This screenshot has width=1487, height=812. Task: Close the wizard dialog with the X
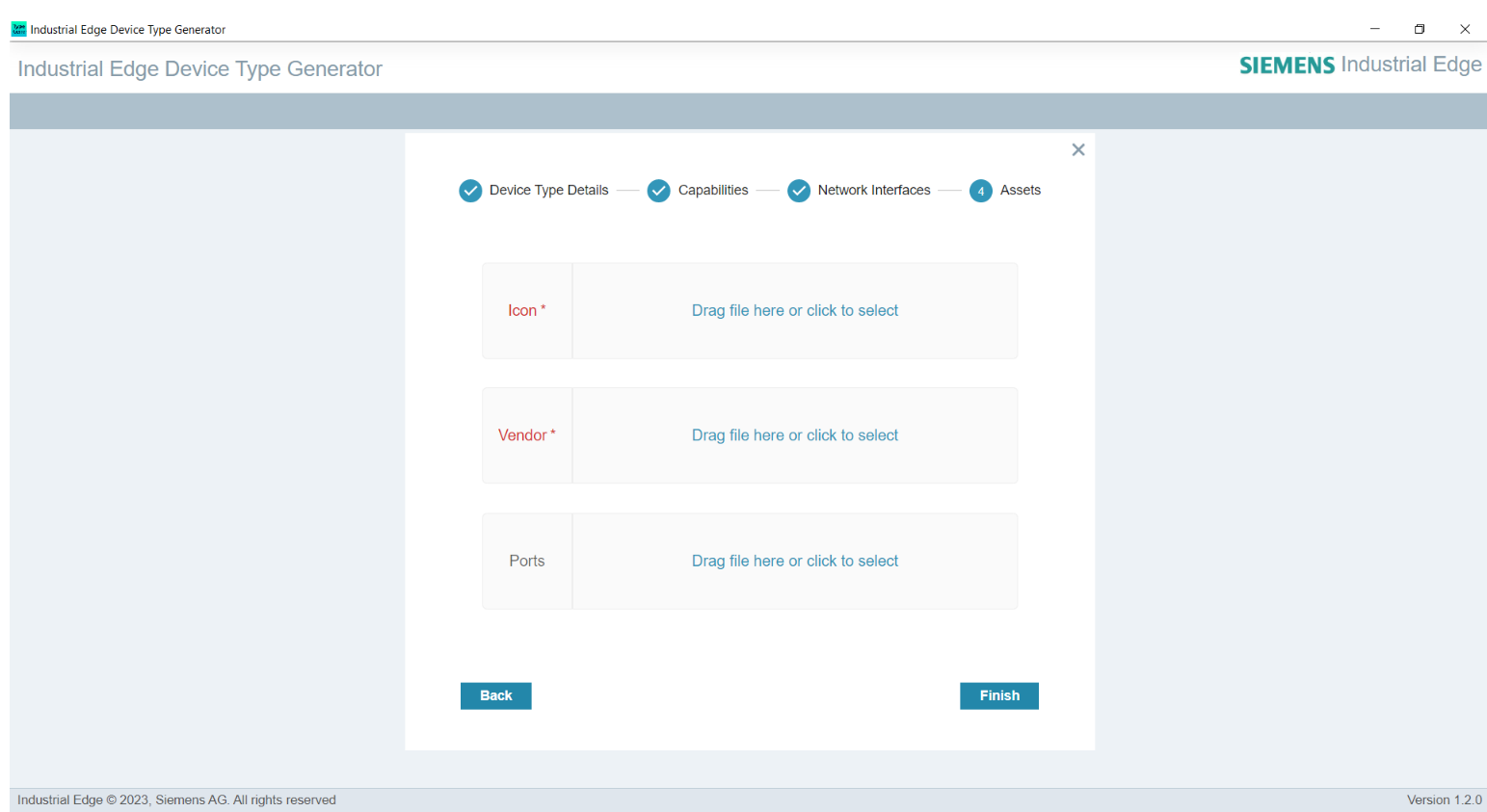pyautogui.click(x=1077, y=149)
